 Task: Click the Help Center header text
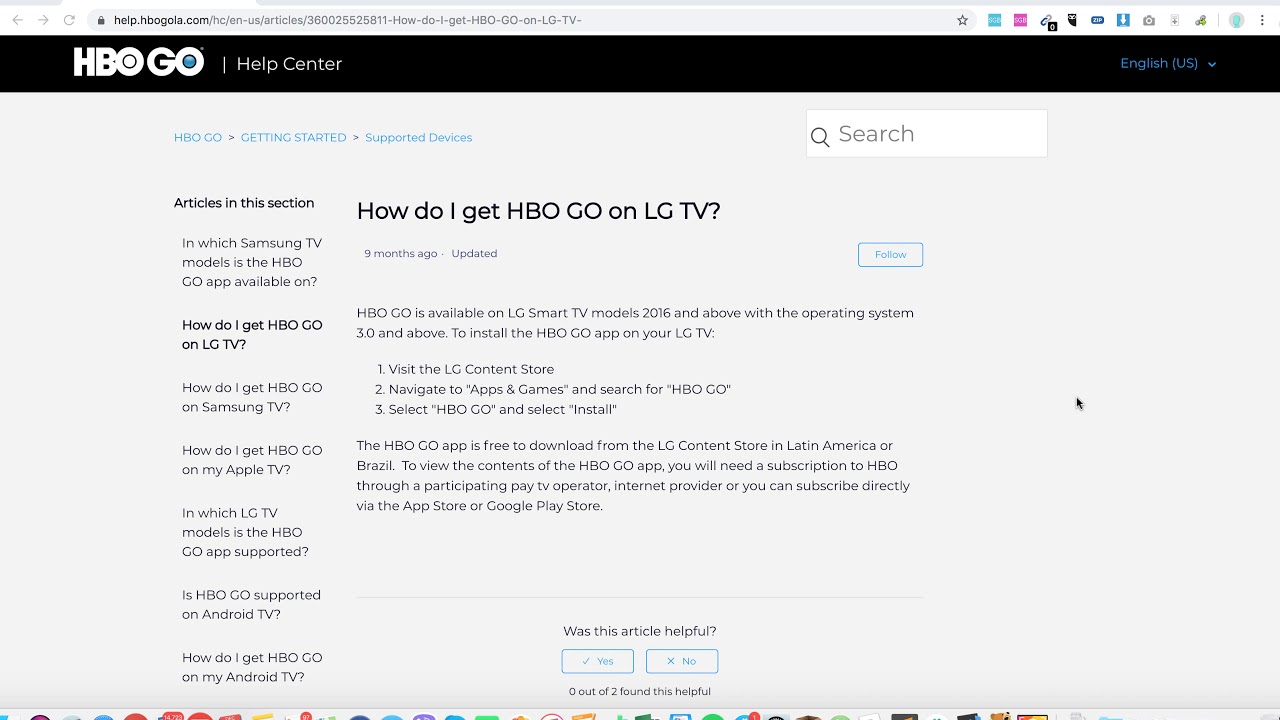(289, 63)
